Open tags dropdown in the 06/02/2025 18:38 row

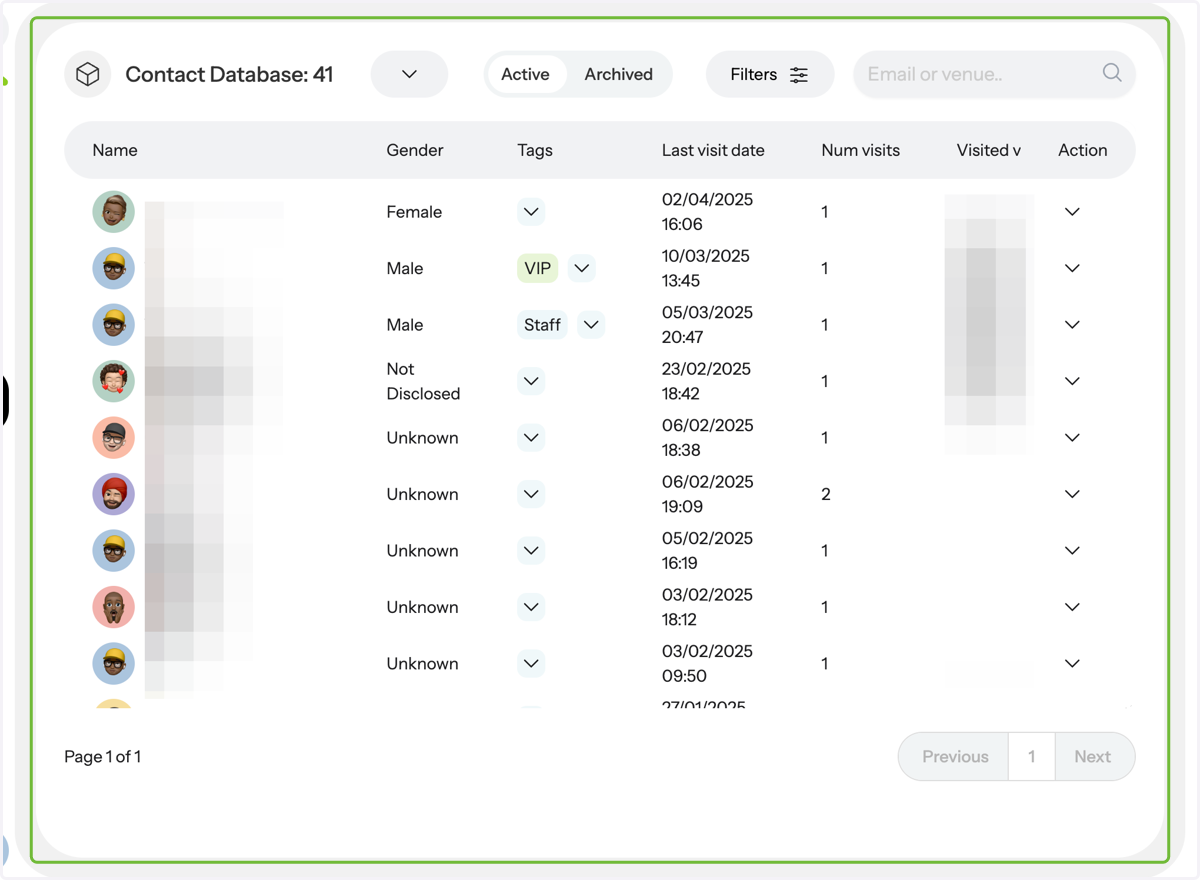(531, 438)
